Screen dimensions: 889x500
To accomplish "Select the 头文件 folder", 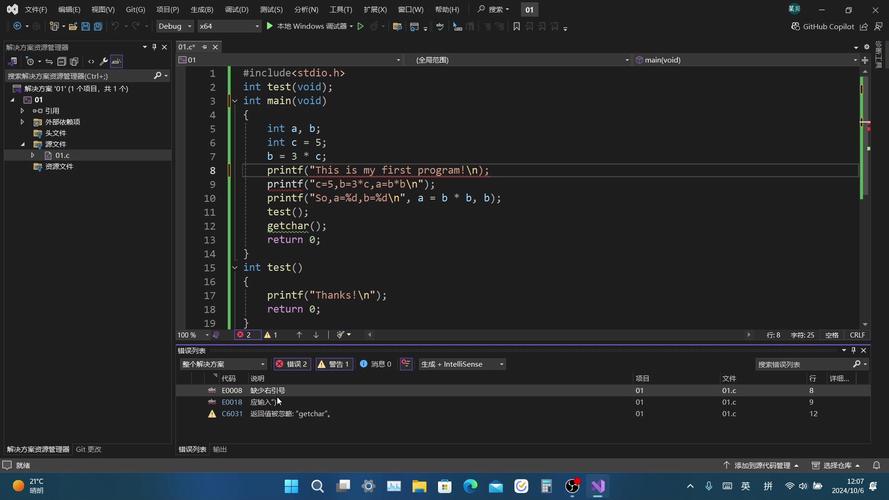I will (56, 133).
